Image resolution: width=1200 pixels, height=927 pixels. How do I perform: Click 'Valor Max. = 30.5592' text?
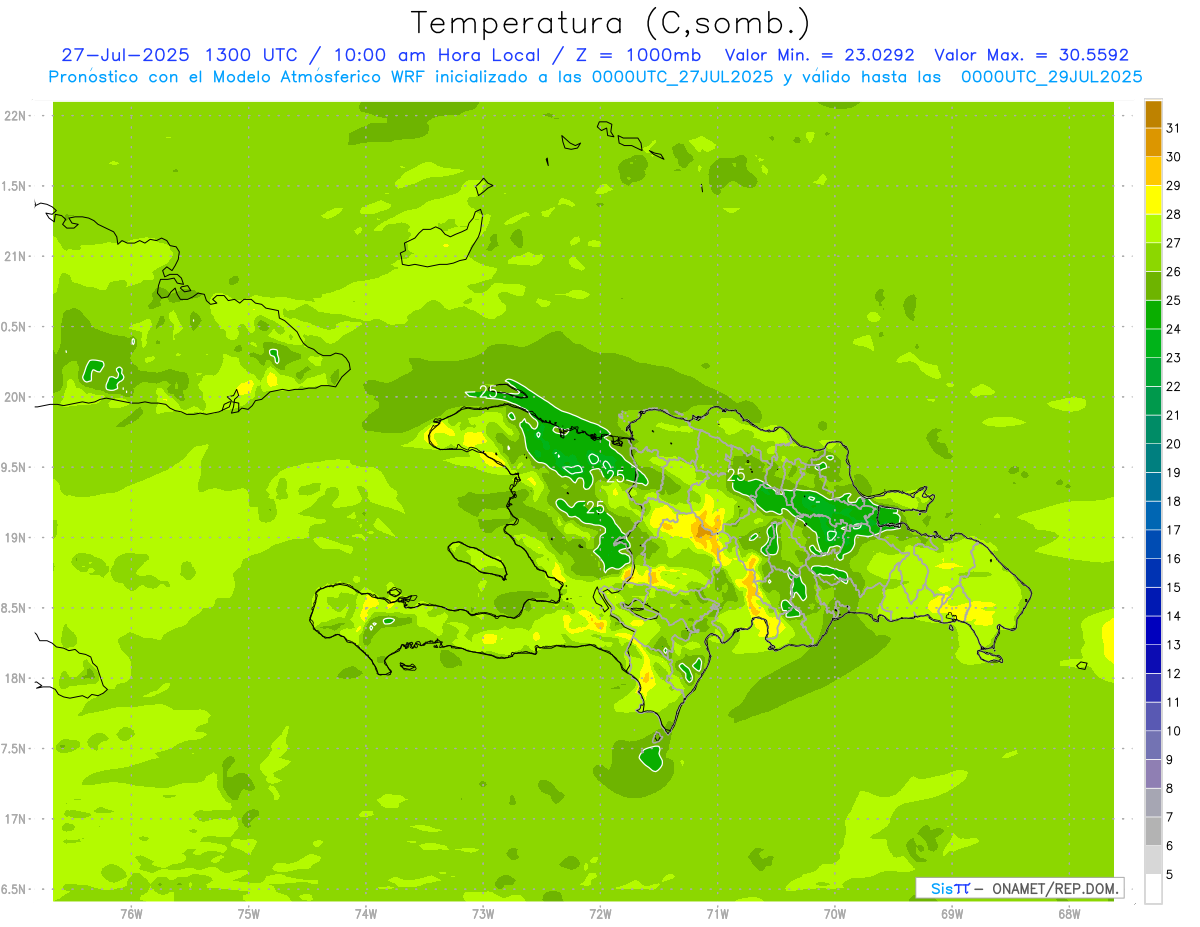tap(1032, 55)
